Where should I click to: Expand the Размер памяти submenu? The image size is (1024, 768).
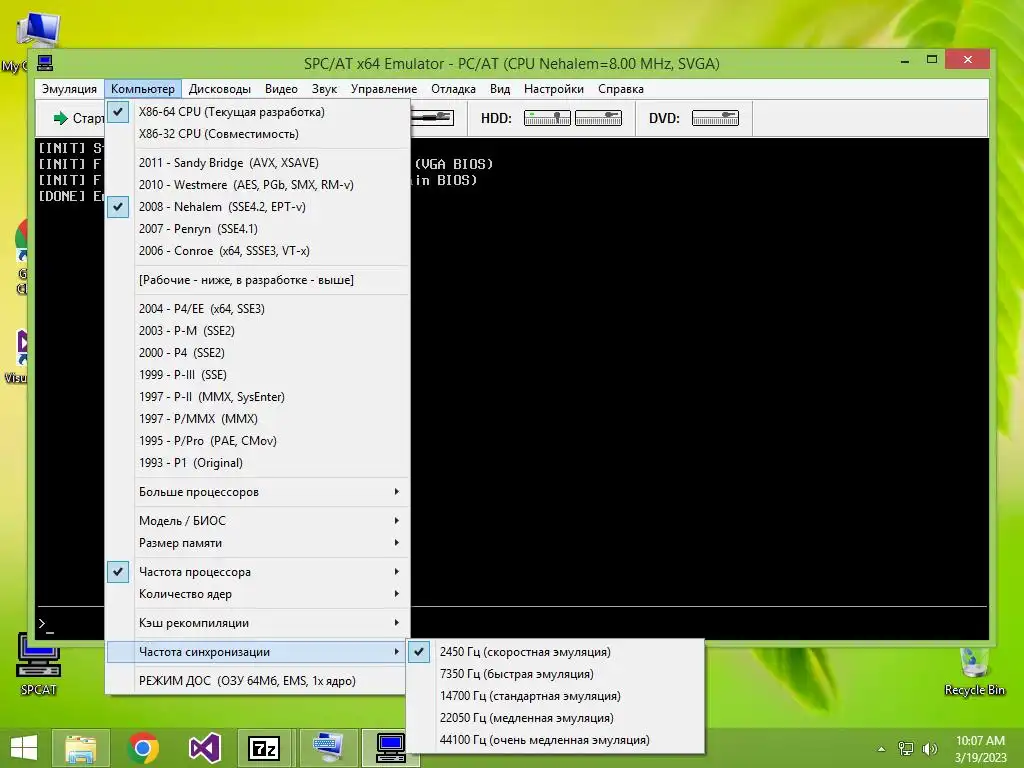coord(257,543)
